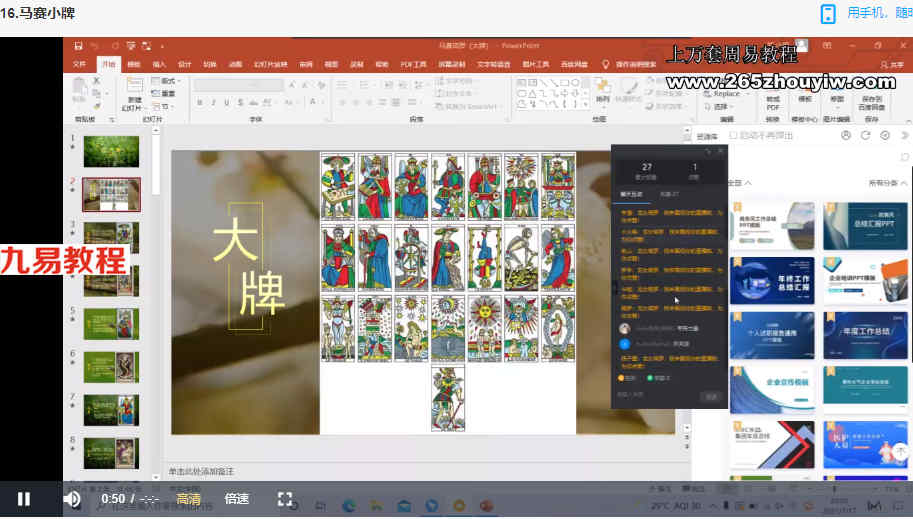Click the lightbulb tell-me search box
Screen dimensions: 913x519
[x=631, y=64]
